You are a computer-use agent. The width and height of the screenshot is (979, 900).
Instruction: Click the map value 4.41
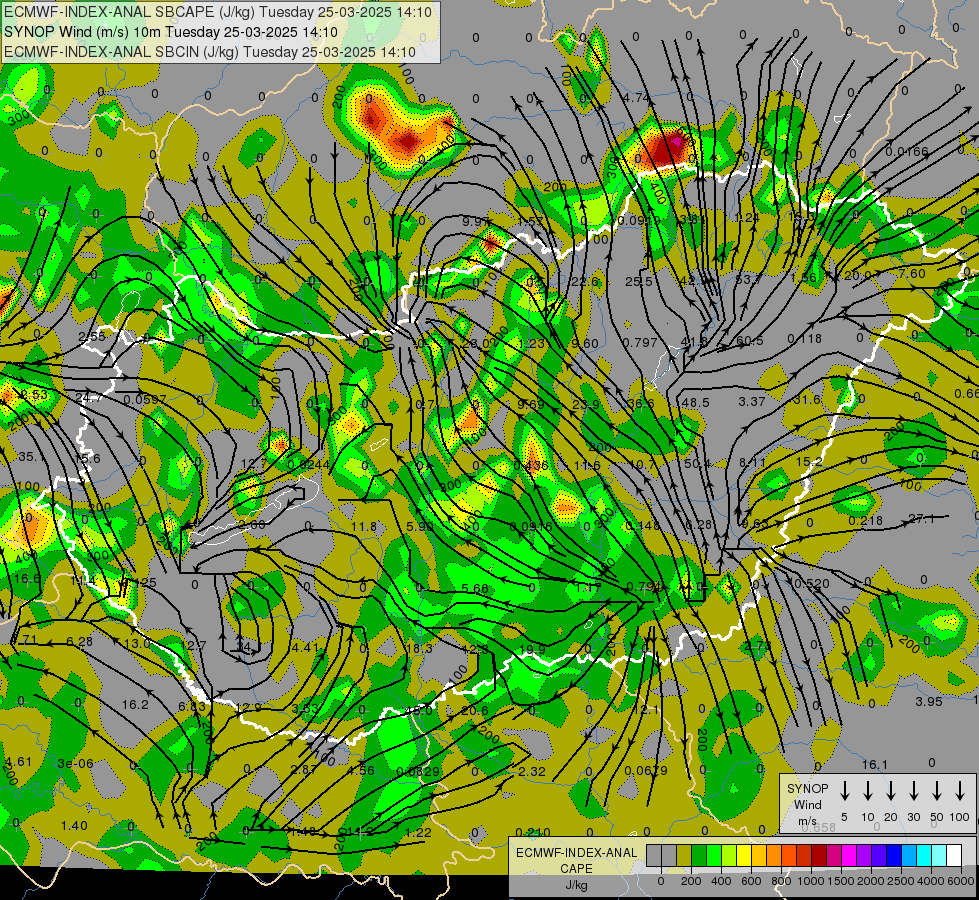305,647
